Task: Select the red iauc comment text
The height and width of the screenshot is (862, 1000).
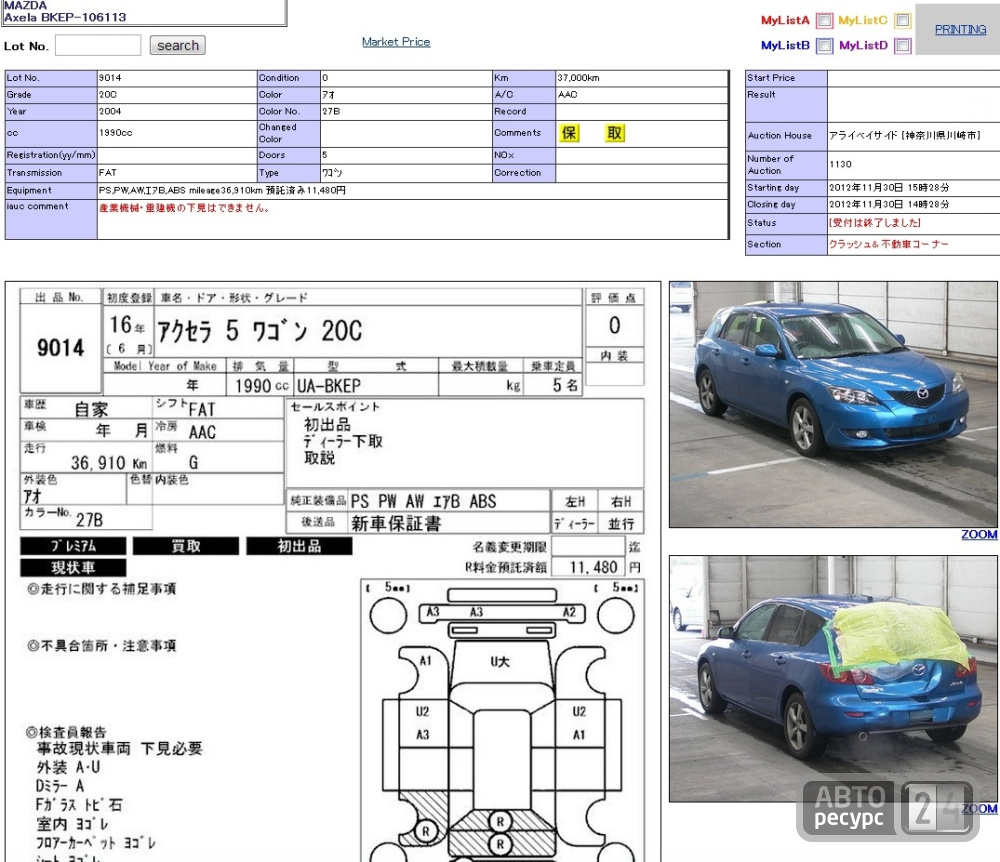Action: click(x=184, y=208)
